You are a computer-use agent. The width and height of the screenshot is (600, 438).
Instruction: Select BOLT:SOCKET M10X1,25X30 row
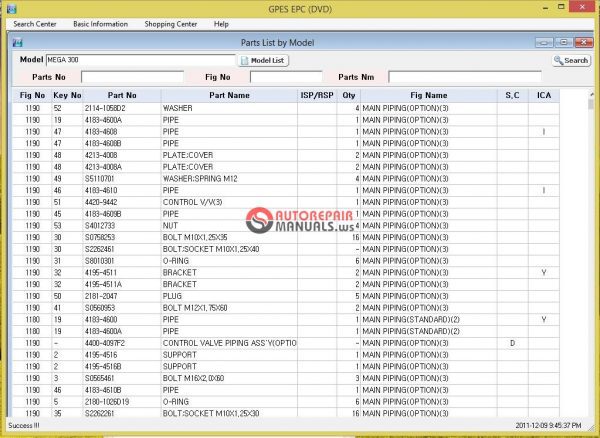(286, 414)
